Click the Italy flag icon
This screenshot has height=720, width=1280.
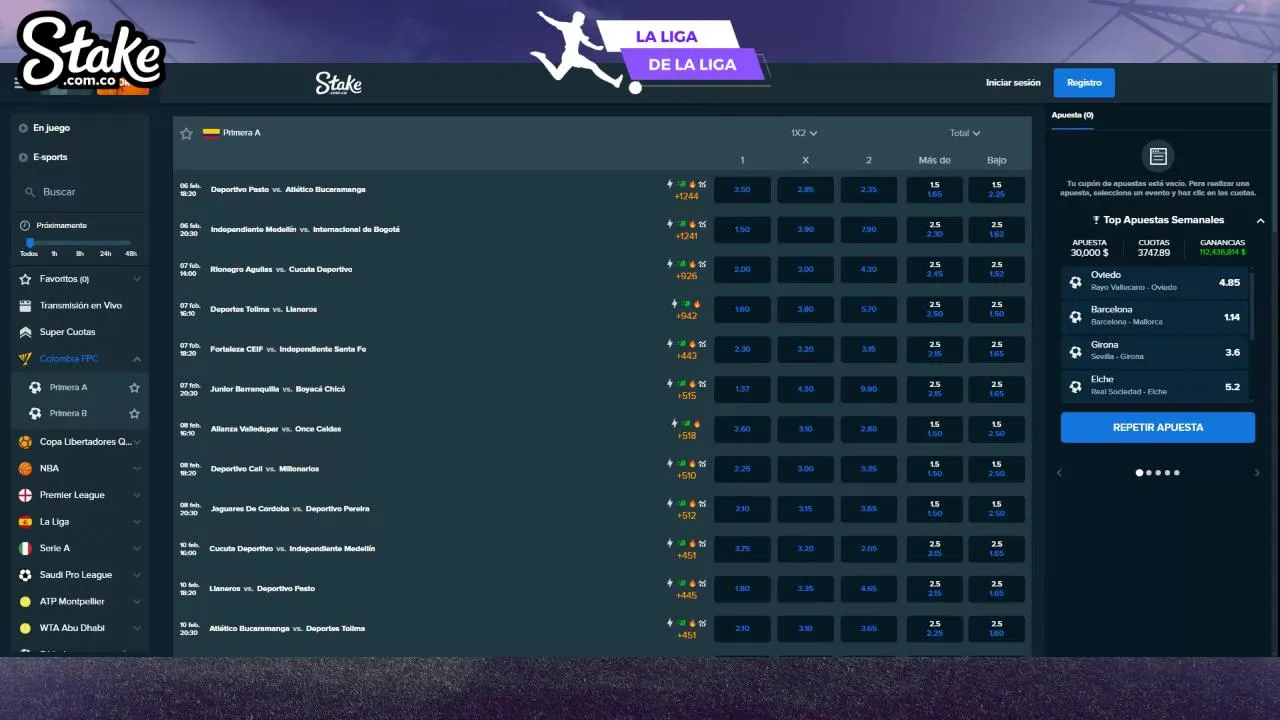click(26, 548)
